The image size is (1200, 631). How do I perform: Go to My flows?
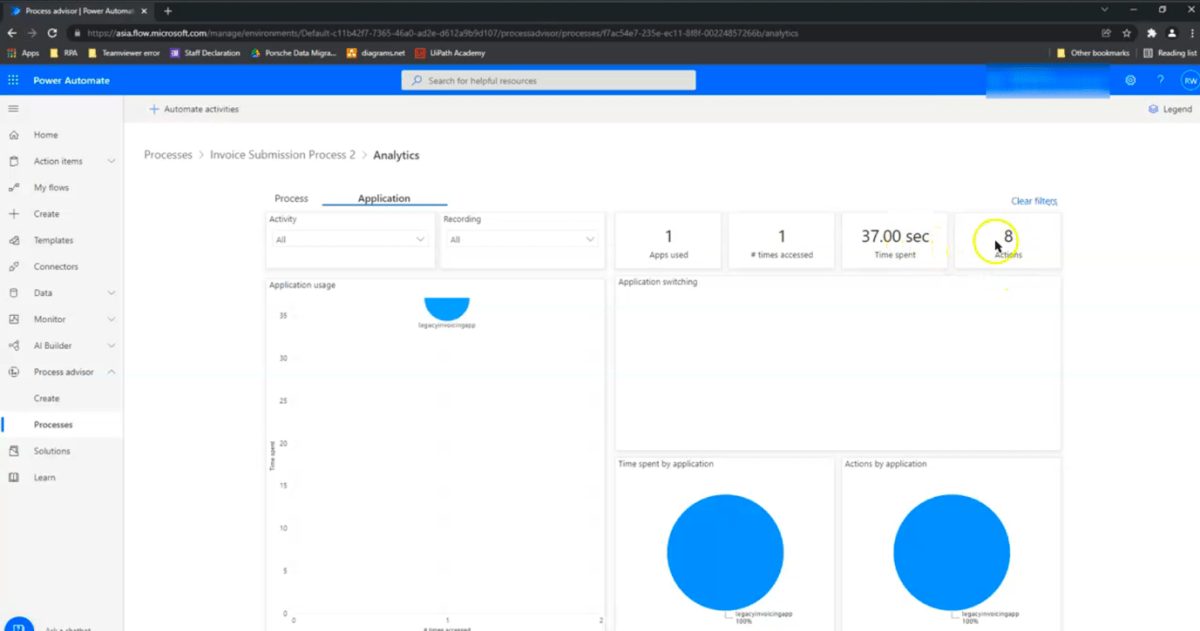pyautogui.click(x=51, y=187)
